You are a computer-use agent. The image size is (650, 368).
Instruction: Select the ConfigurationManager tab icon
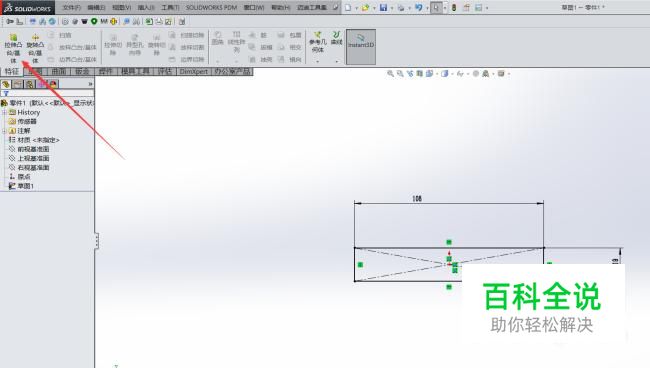30,84
